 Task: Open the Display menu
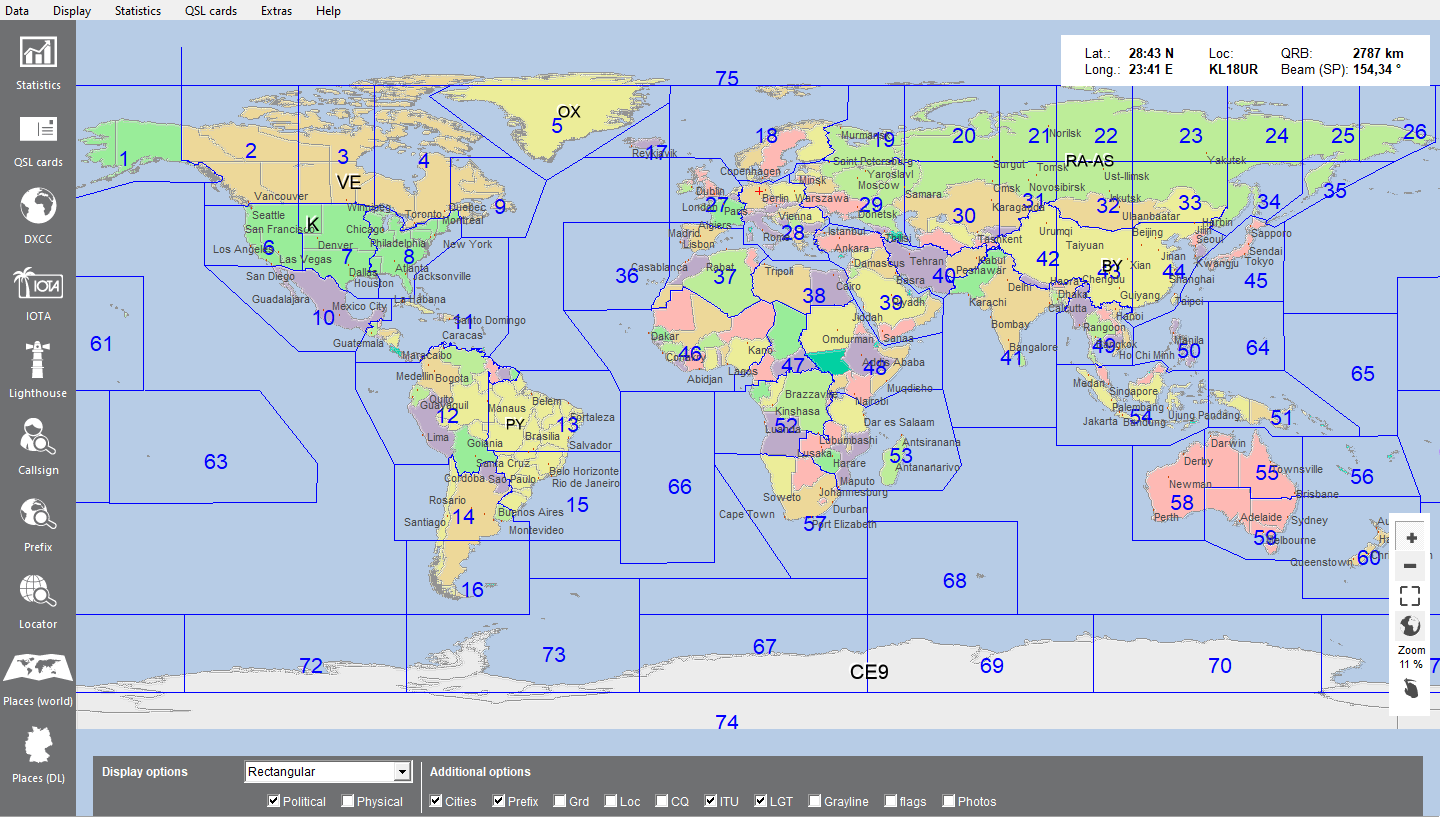pyautogui.click(x=72, y=11)
